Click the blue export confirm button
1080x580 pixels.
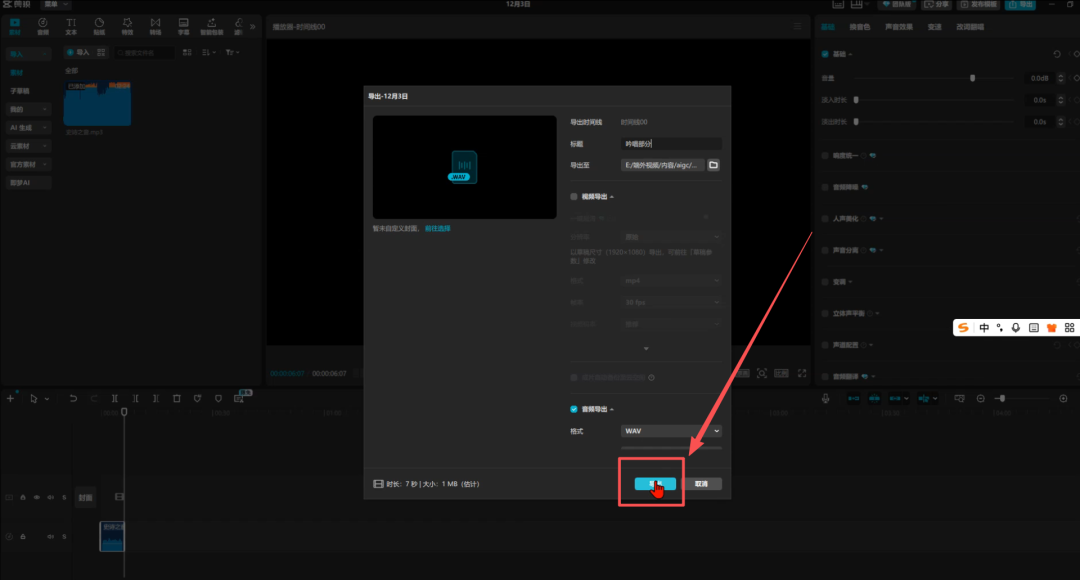click(x=655, y=484)
